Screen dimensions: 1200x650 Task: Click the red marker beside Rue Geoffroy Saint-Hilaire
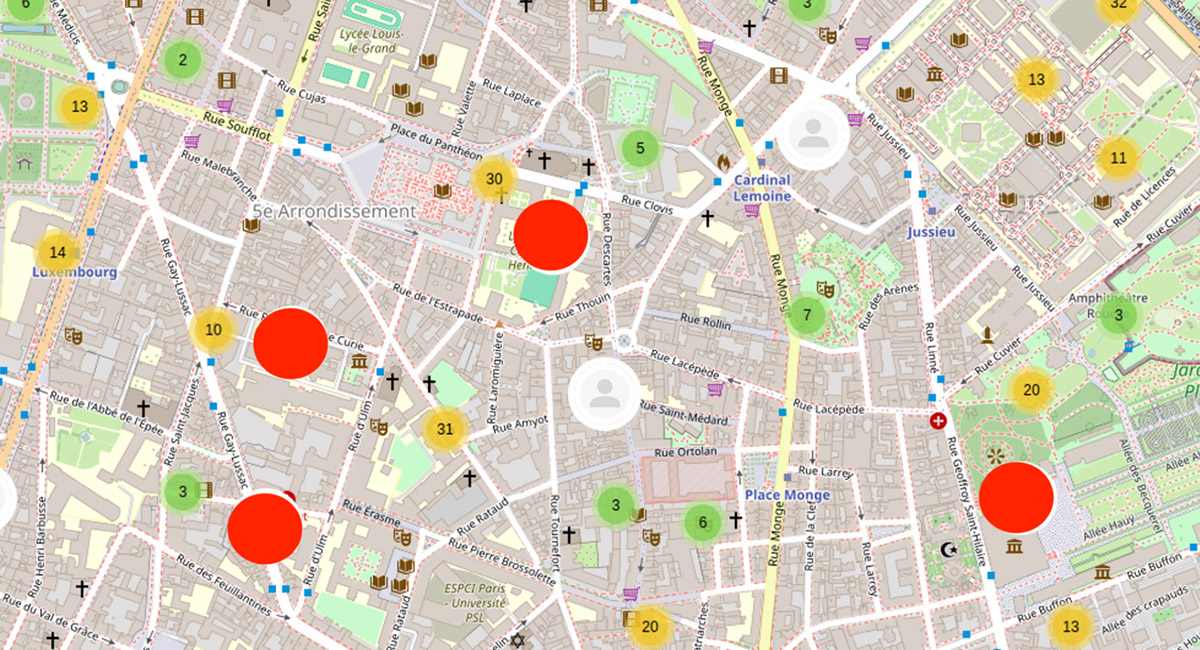pos(1016,498)
